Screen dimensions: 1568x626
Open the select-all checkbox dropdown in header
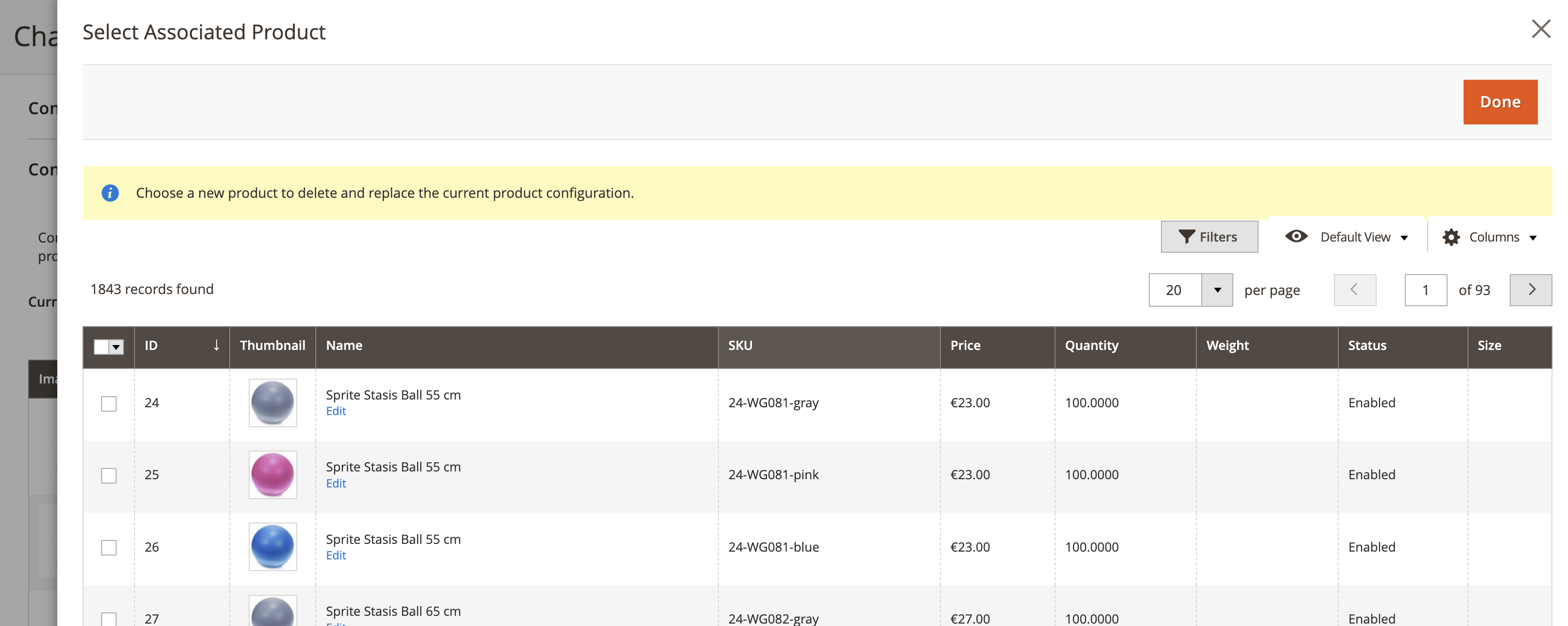[116, 347]
